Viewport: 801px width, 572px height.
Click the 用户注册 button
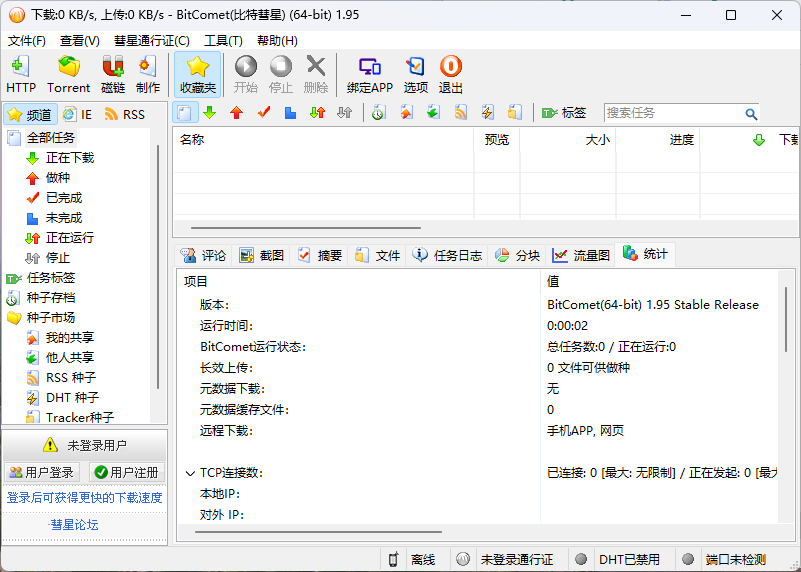pyautogui.click(x=127, y=472)
